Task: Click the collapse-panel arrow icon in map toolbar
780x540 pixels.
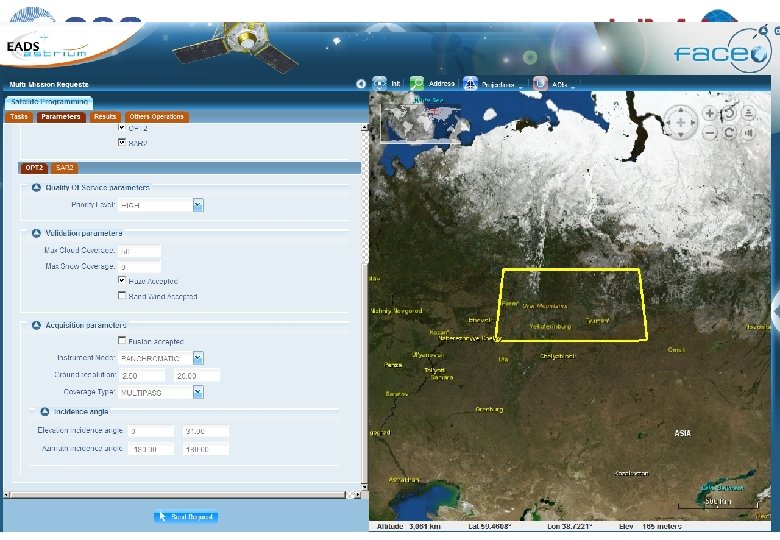Action: (x=361, y=84)
